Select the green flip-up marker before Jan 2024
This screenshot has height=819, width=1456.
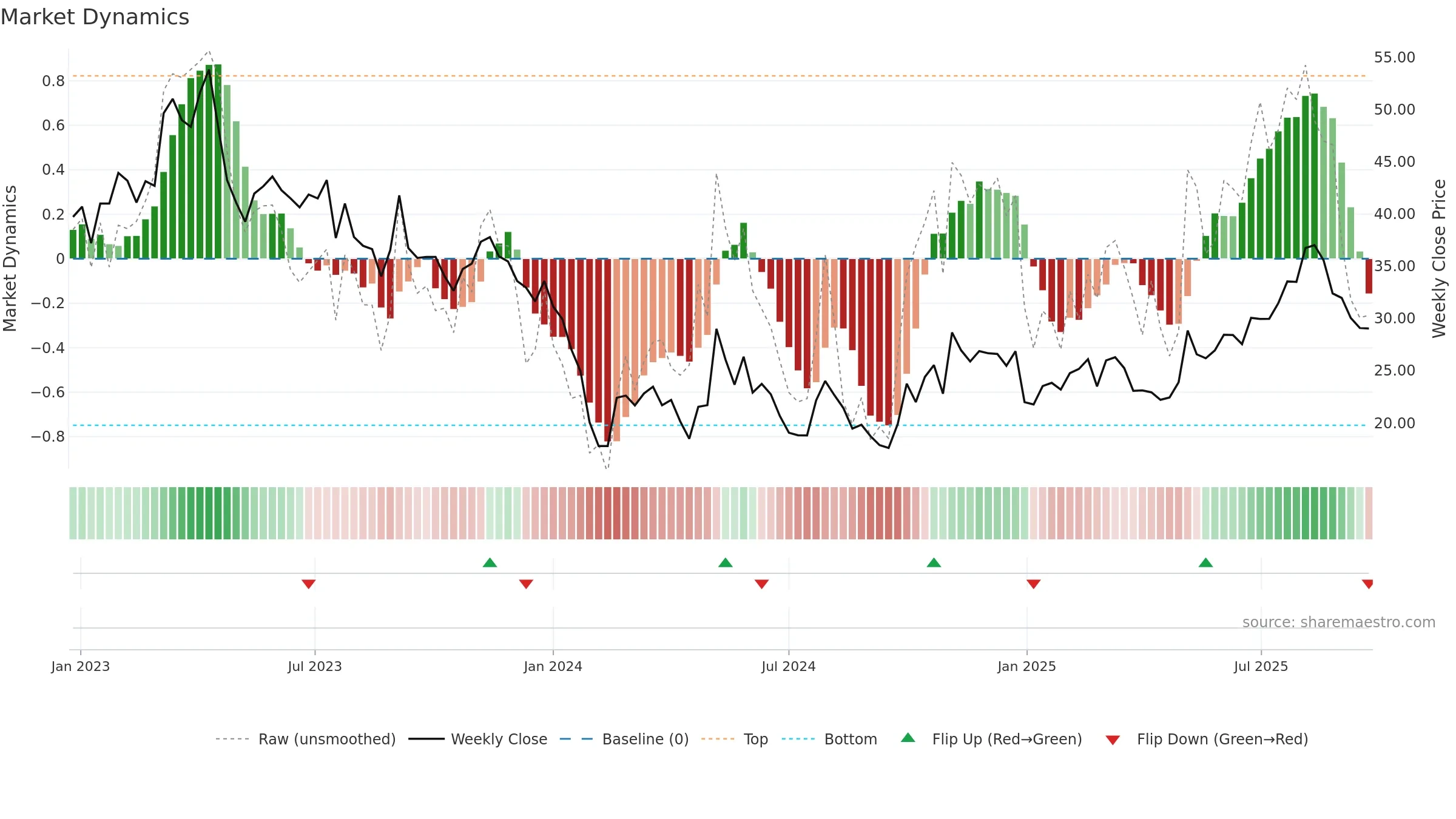pos(490,562)
